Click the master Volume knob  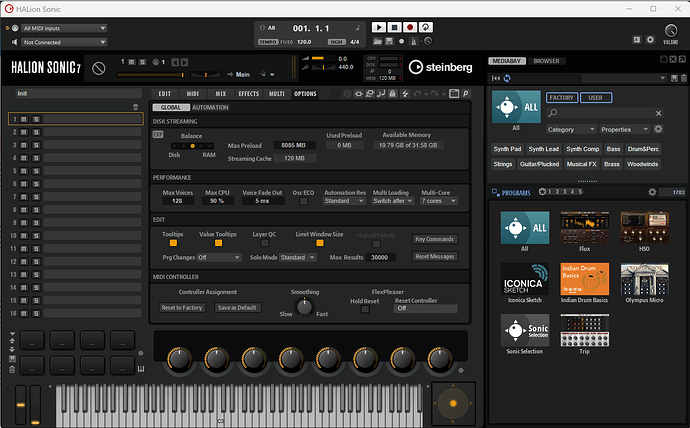(671, 31)
